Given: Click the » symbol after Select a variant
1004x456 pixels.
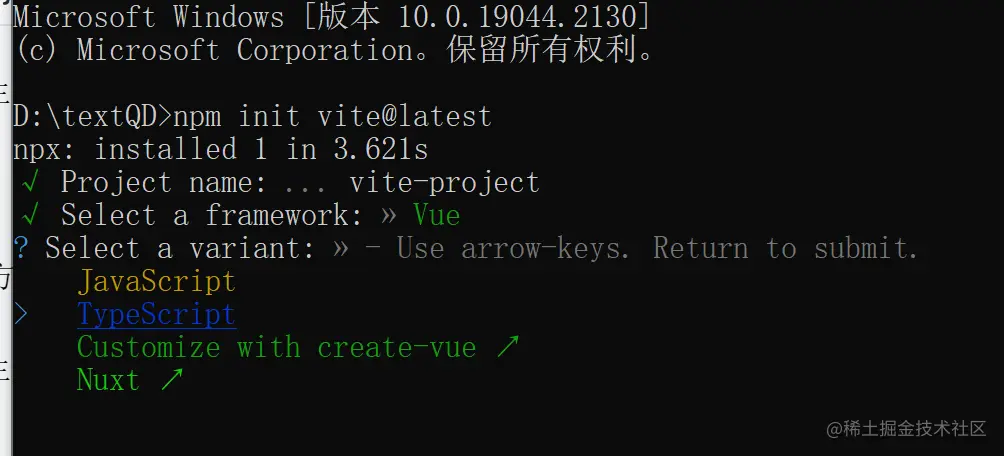Looking at the screenshot, I should tap(340, 249).
